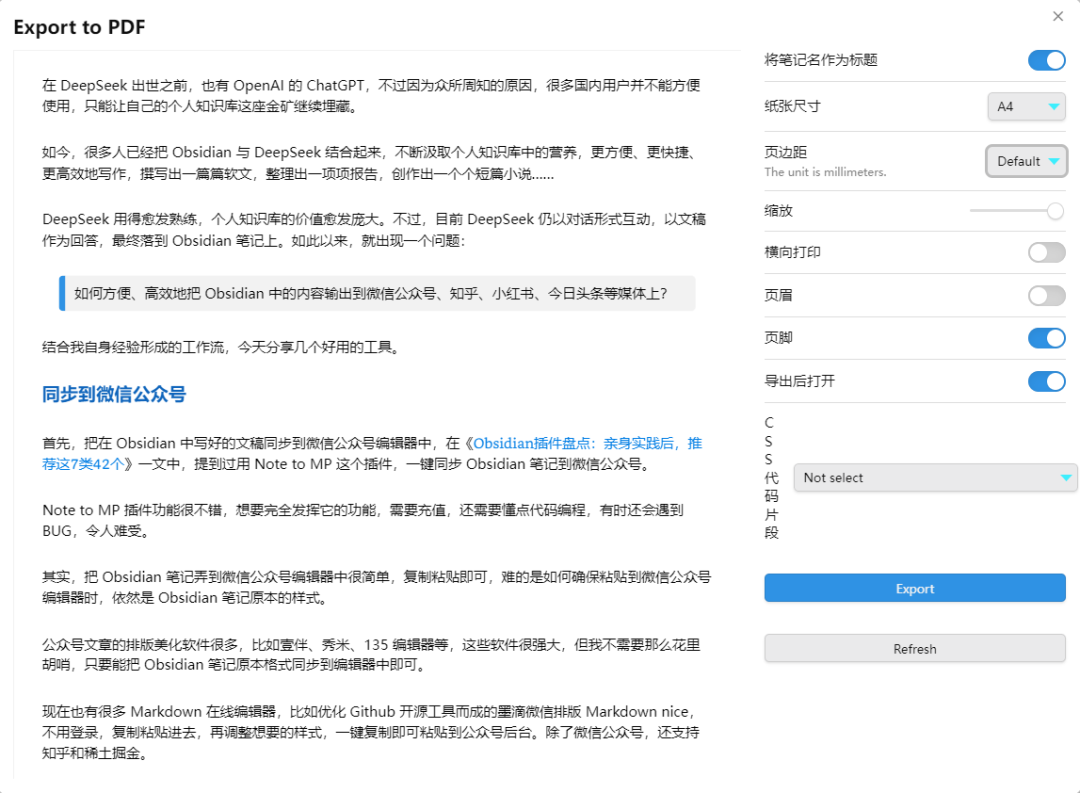1080x793 pixels.
Task: Open the 页边距 Default dropdown
Action: pos(1026,161)
